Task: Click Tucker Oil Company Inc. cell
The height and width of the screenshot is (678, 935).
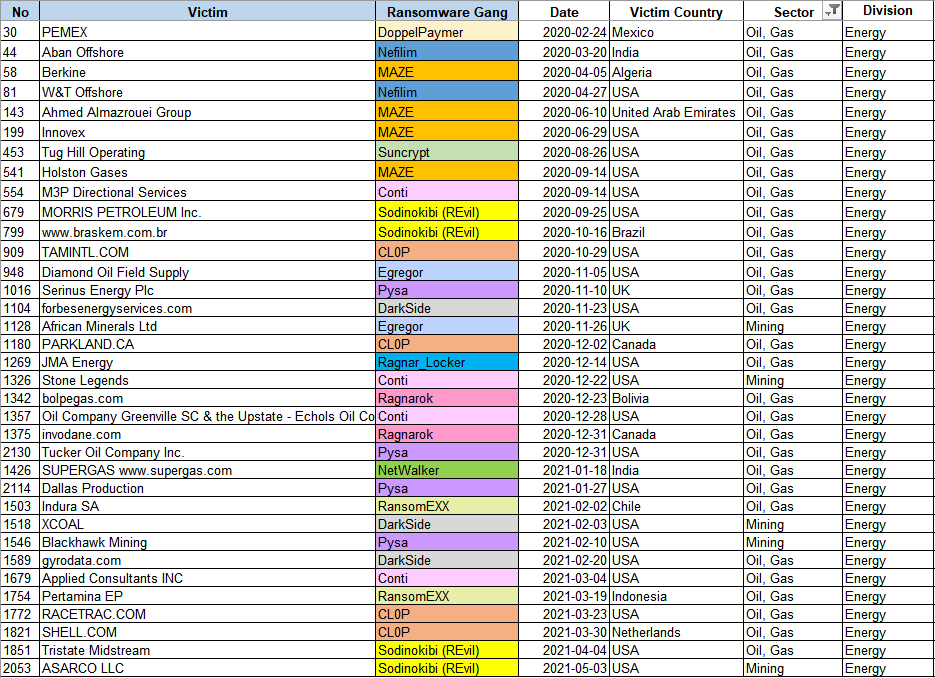Action: click(208, 452)
